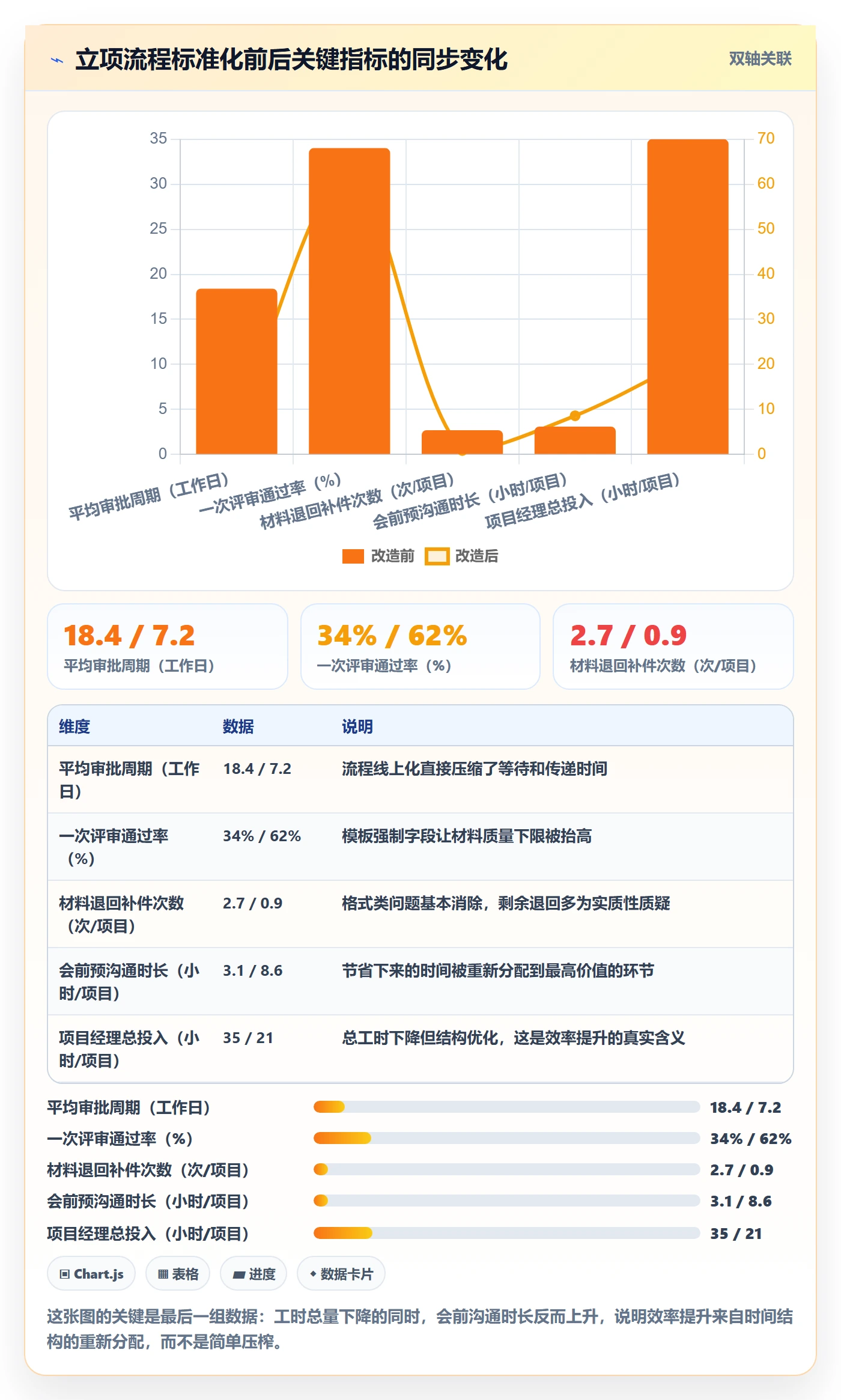The image size is (841, 1400).
Task: Click the 一次评审通过率 progress bar
Action: 506,1138
